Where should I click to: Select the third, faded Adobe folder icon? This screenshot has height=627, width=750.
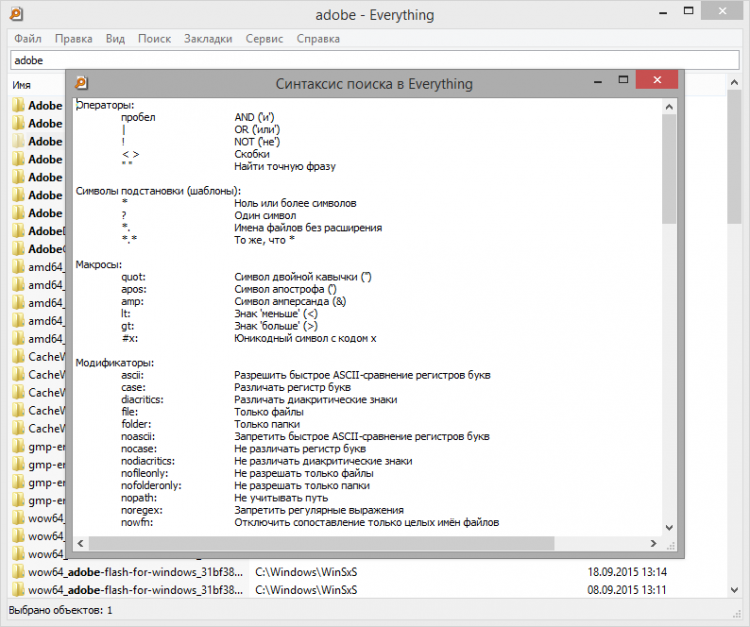pyautogui.click(x=18, y=141)
